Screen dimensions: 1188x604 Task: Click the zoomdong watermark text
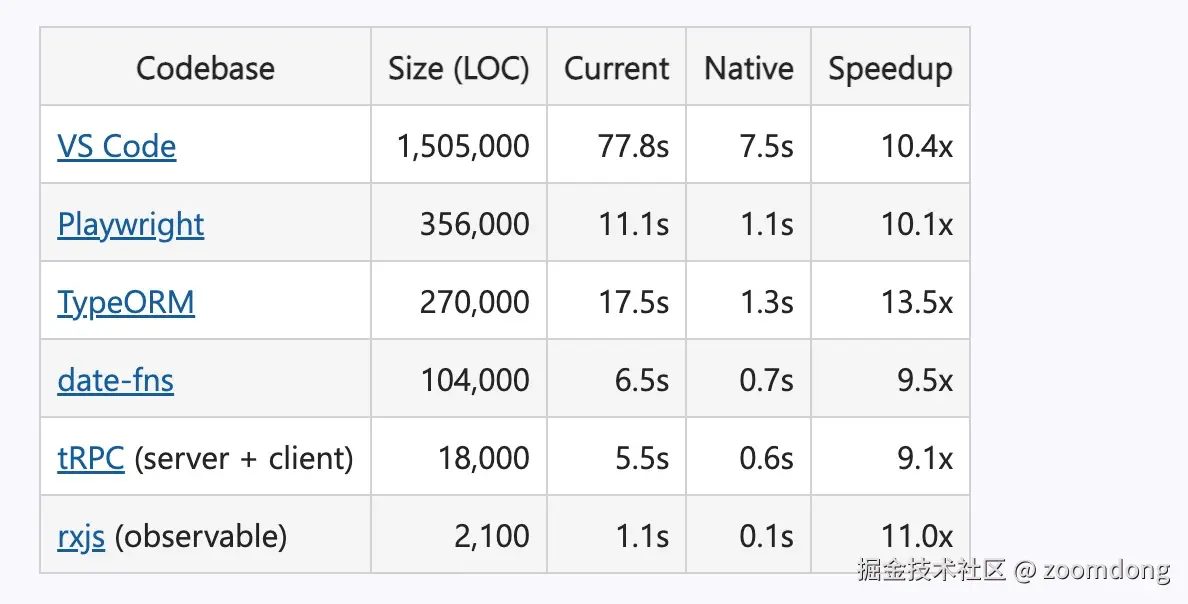click(x=1105, y=570)
